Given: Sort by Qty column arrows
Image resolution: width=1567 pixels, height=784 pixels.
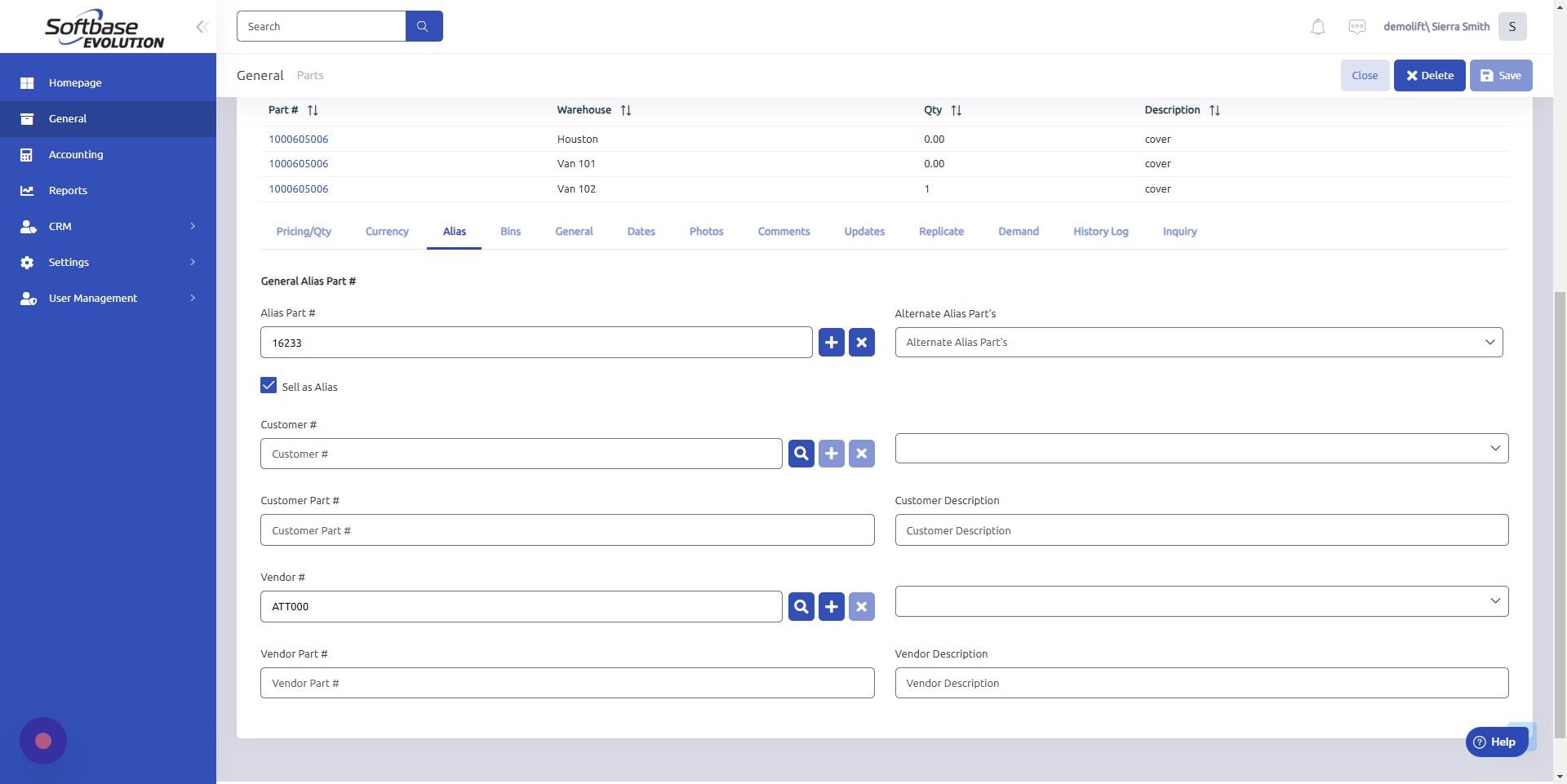Looking at the screenshot, I should pos(957,110).
